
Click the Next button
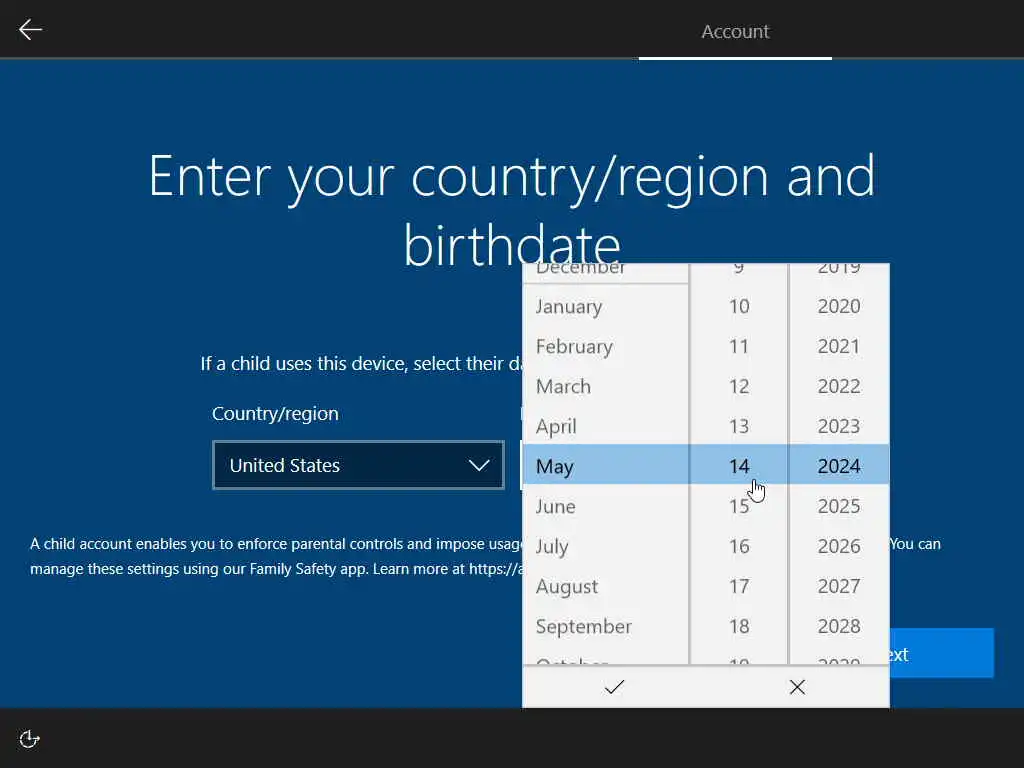click(x=941, y=654)
